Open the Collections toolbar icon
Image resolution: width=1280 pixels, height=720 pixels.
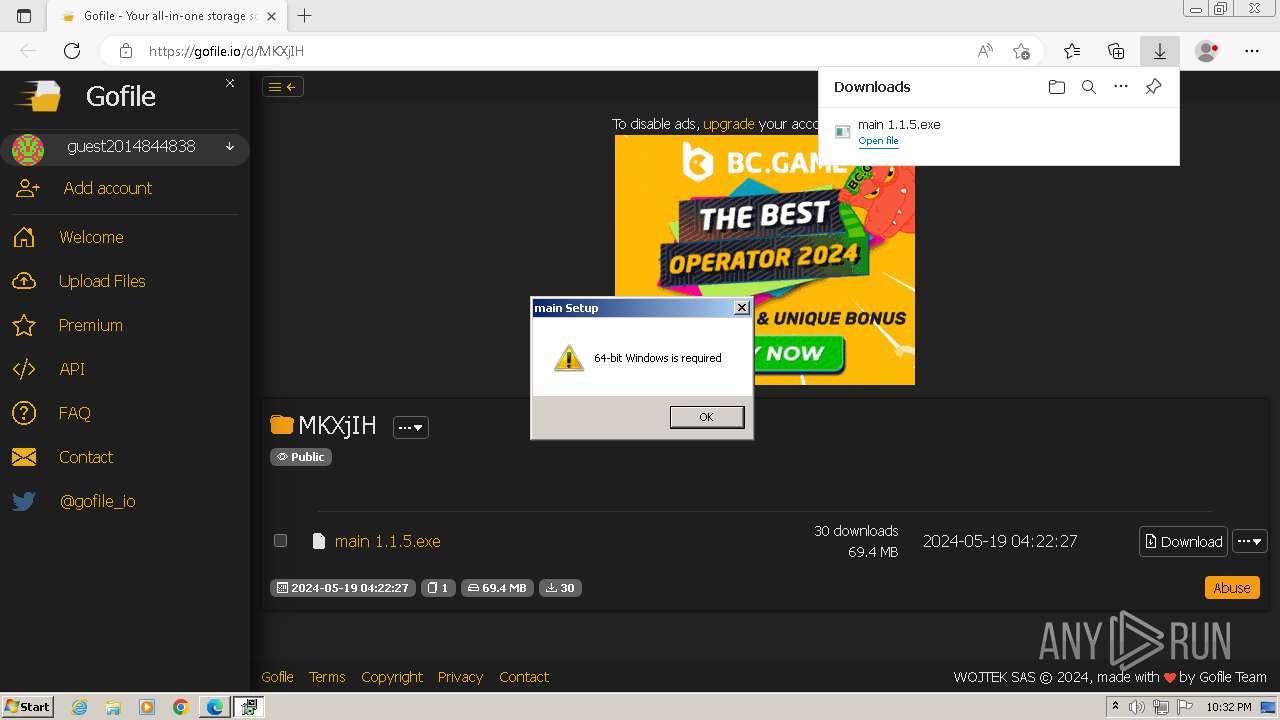(x=1116, y=51)
